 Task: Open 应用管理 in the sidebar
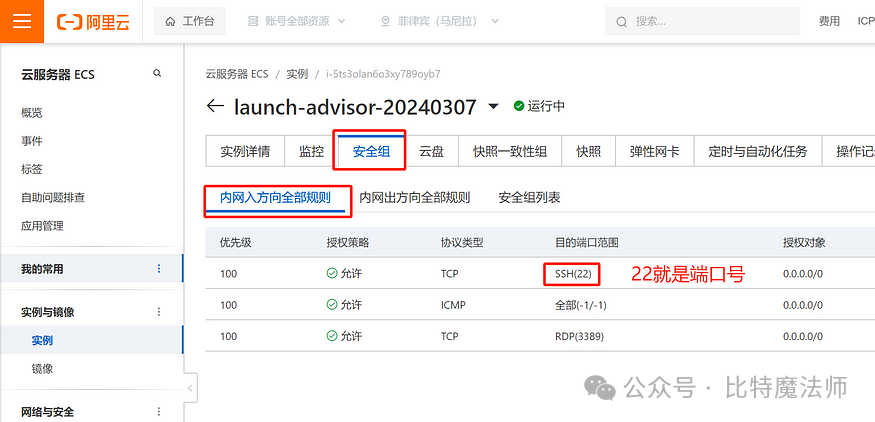point(42,226)
